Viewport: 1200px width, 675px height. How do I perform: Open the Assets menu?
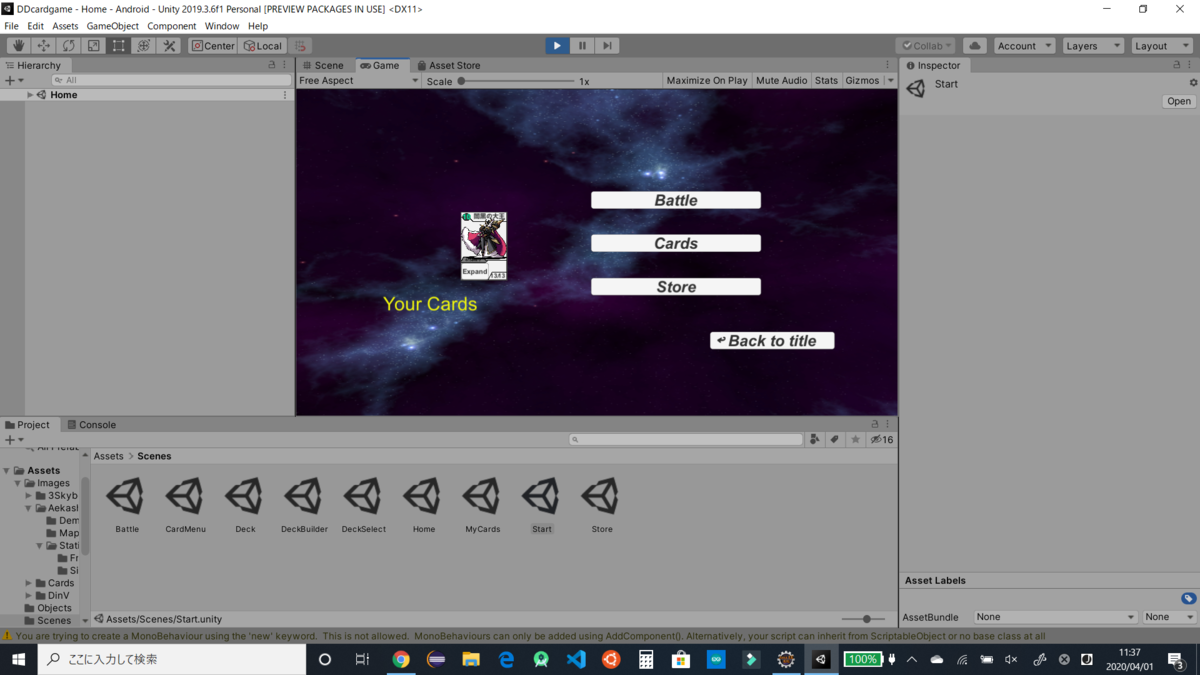[65, 26]
